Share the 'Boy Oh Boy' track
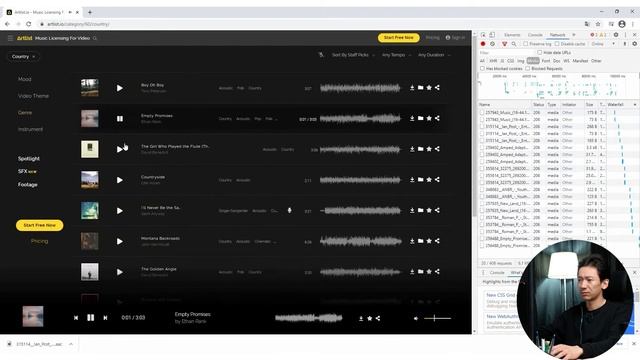 [x=437, y=87]
